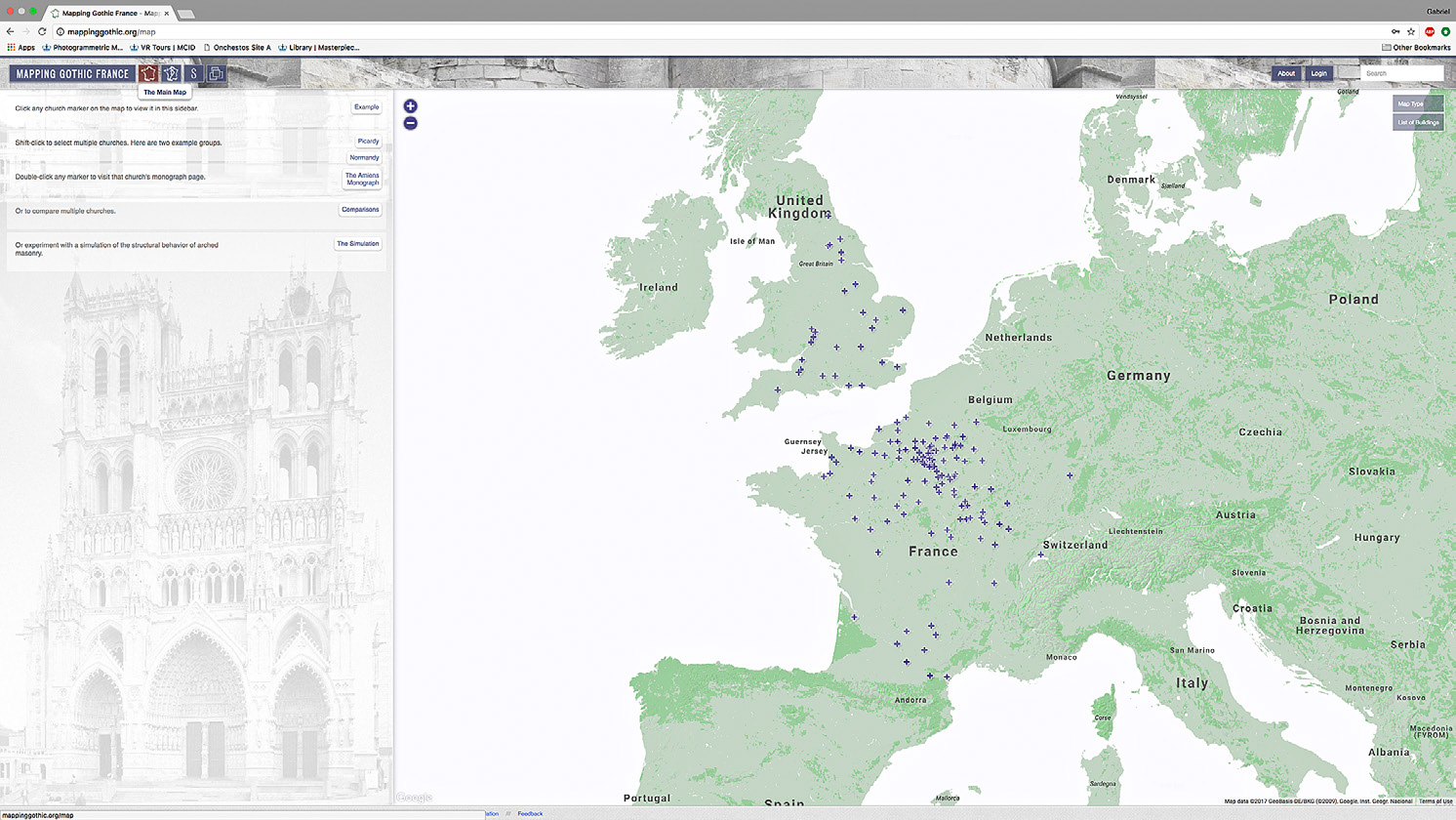Close the Mapping Gothic France tab

[167, 14]
